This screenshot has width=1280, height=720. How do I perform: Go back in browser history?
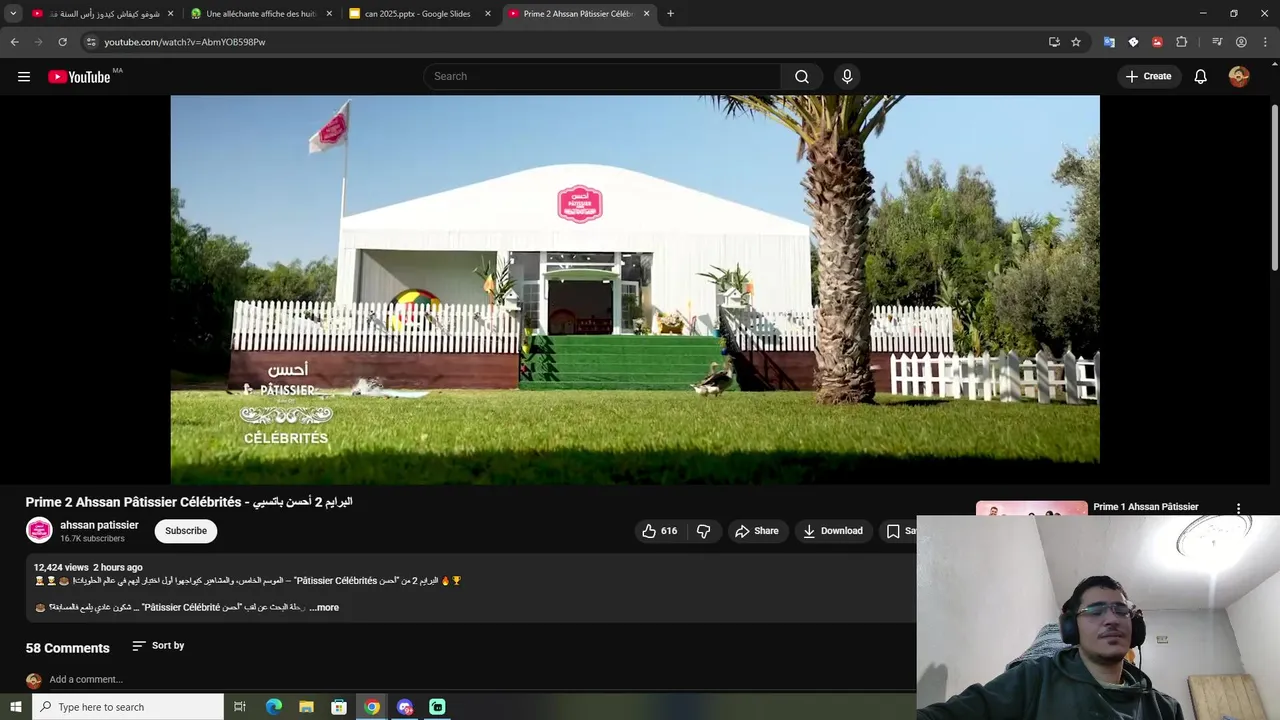click(x=14, y=42)
